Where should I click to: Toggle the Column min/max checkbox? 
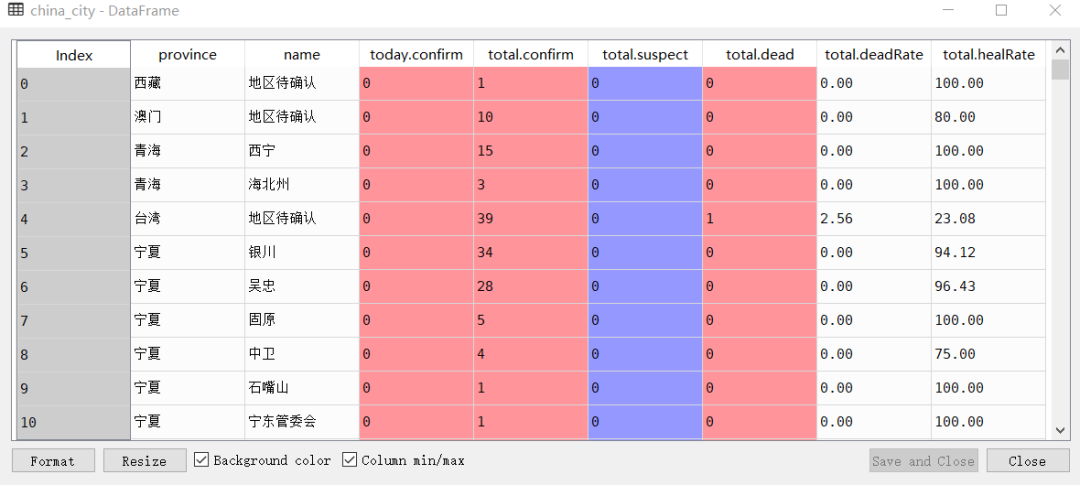349,460
